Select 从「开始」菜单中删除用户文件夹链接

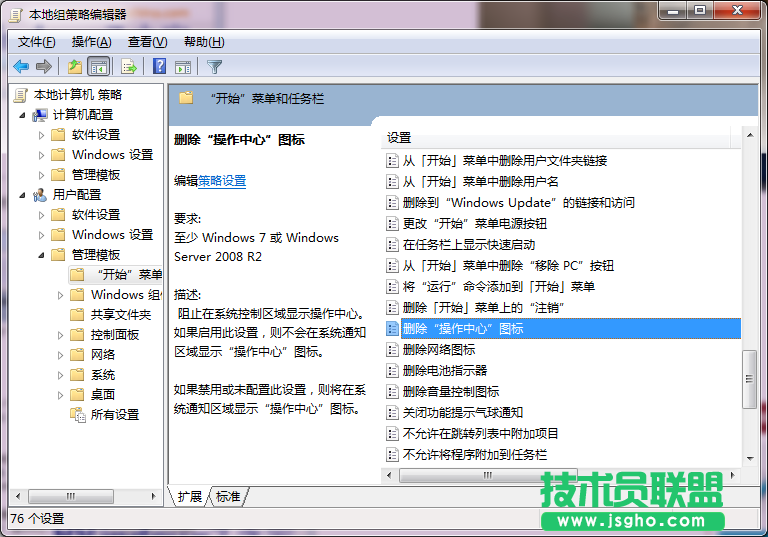(x=505, y=161)
